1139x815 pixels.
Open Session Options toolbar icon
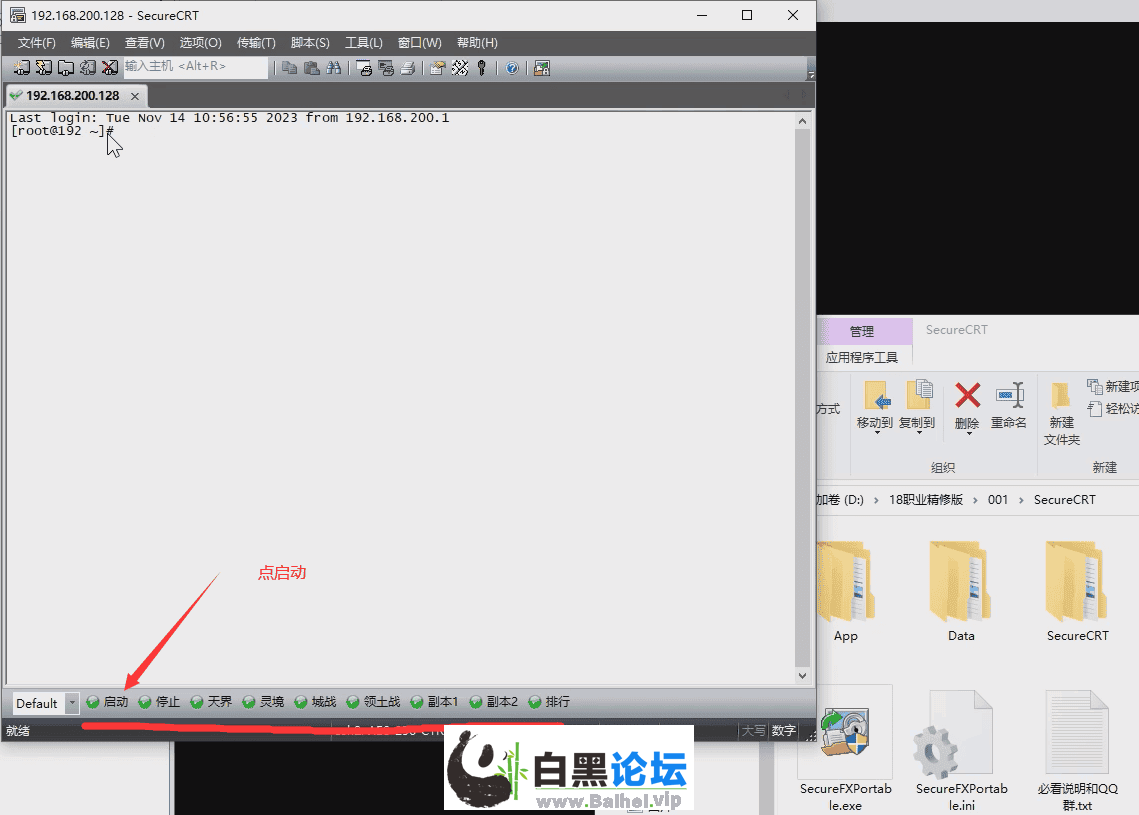pos(437,68)
